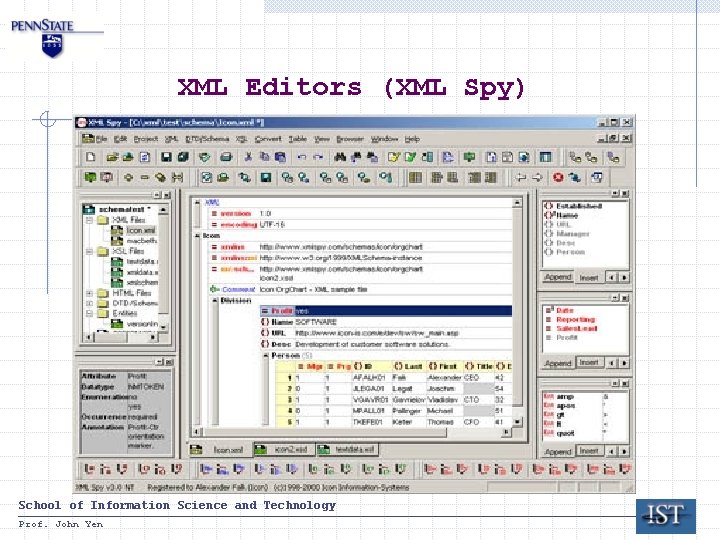Click the Print icon

tap(226, 157)
